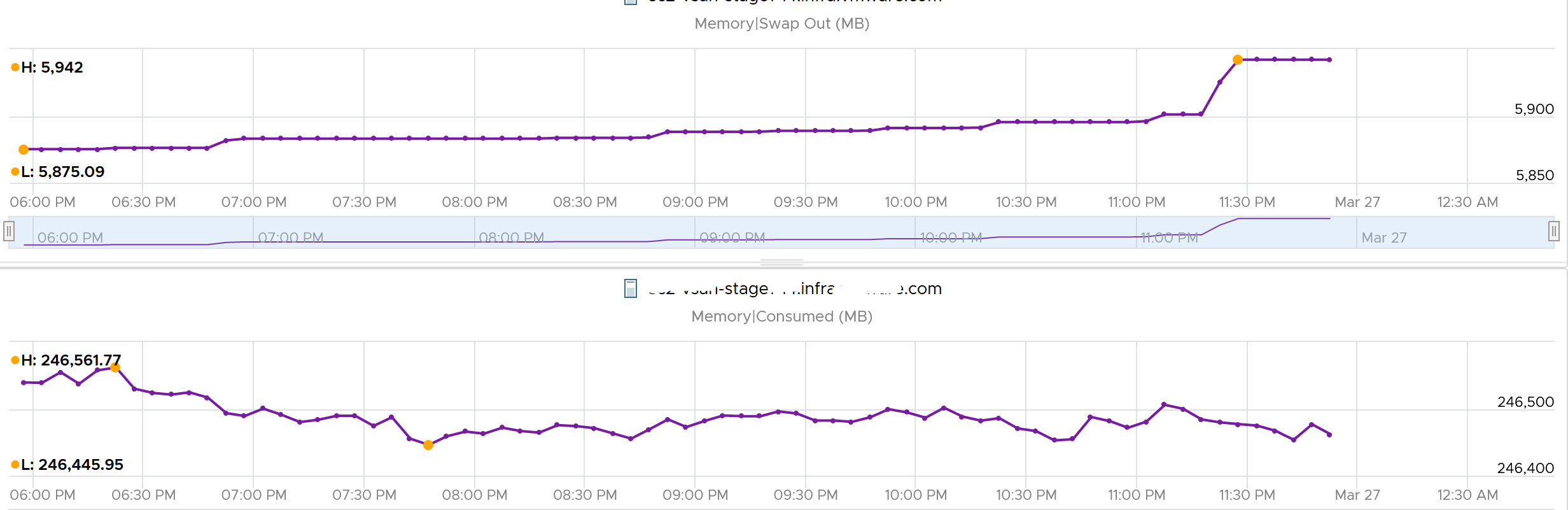
Task: Click the orange peak marker on Consumed chart
Action: tap(115, 367)
